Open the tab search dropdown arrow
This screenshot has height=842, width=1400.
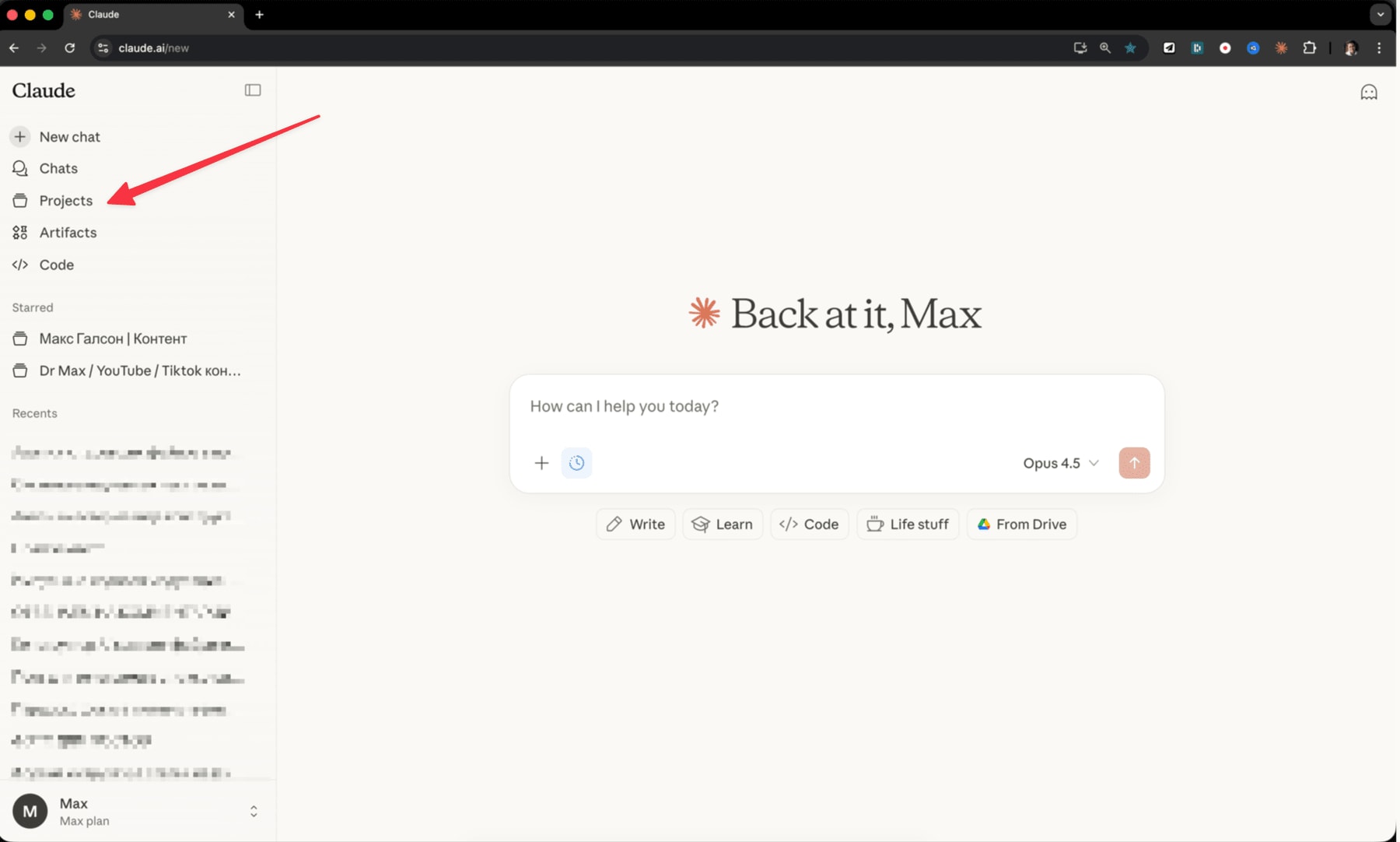coord(1381,15)
